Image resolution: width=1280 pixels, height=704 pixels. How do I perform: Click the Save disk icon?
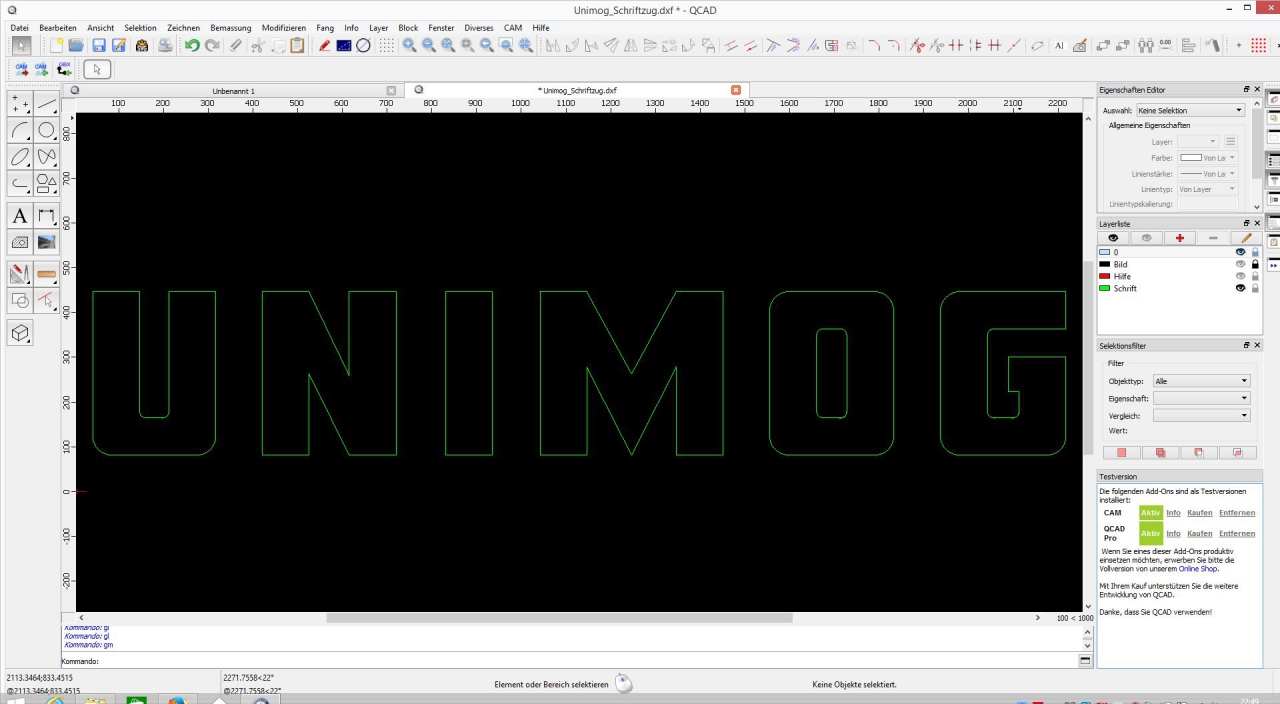pos(99,46)
